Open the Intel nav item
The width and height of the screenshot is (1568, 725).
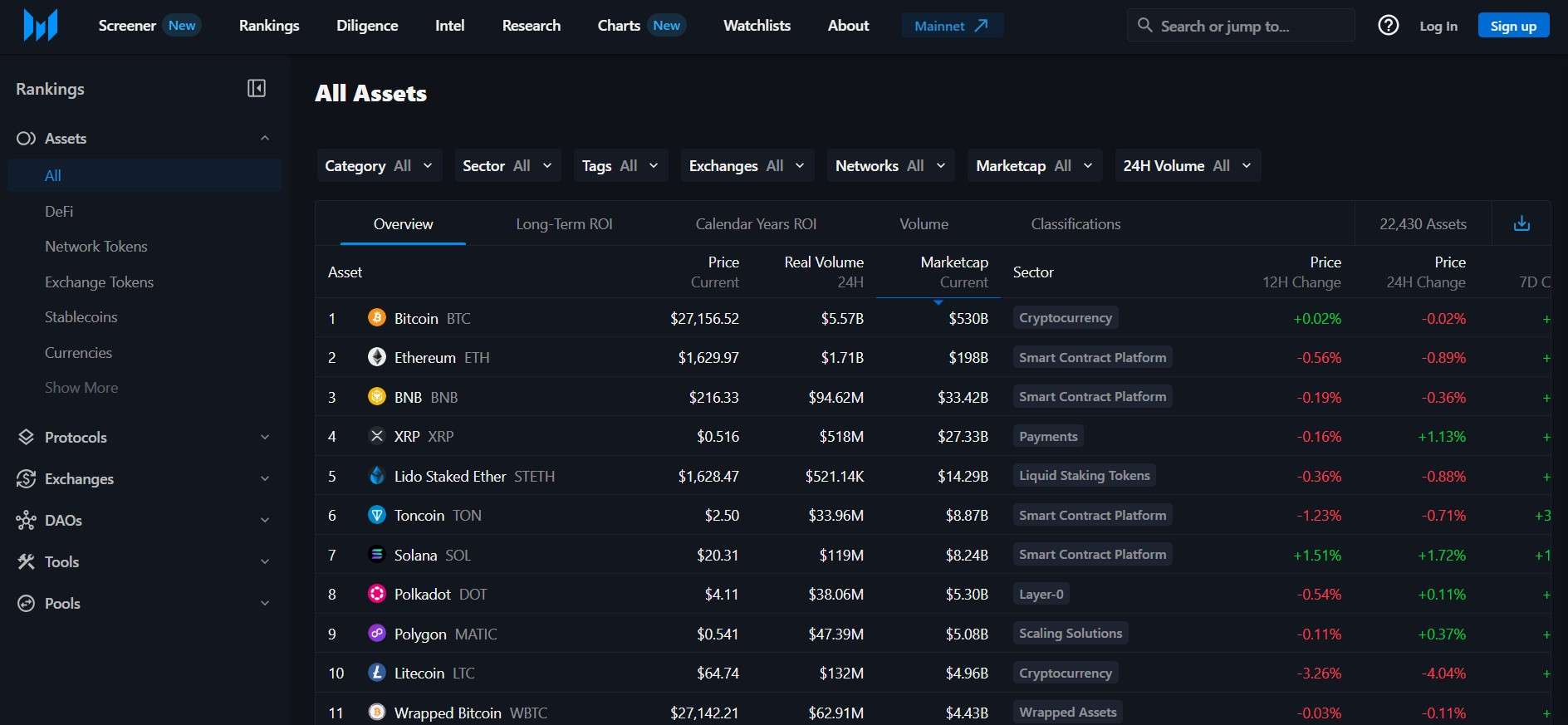click(449, 26)
